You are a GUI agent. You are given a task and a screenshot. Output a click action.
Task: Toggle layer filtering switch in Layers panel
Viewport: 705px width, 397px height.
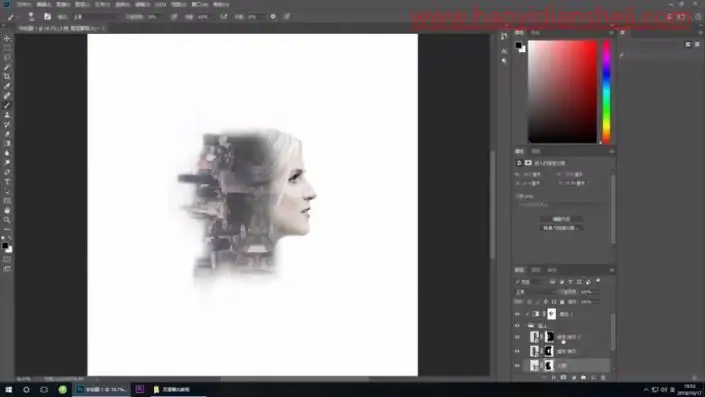[598, 281]
